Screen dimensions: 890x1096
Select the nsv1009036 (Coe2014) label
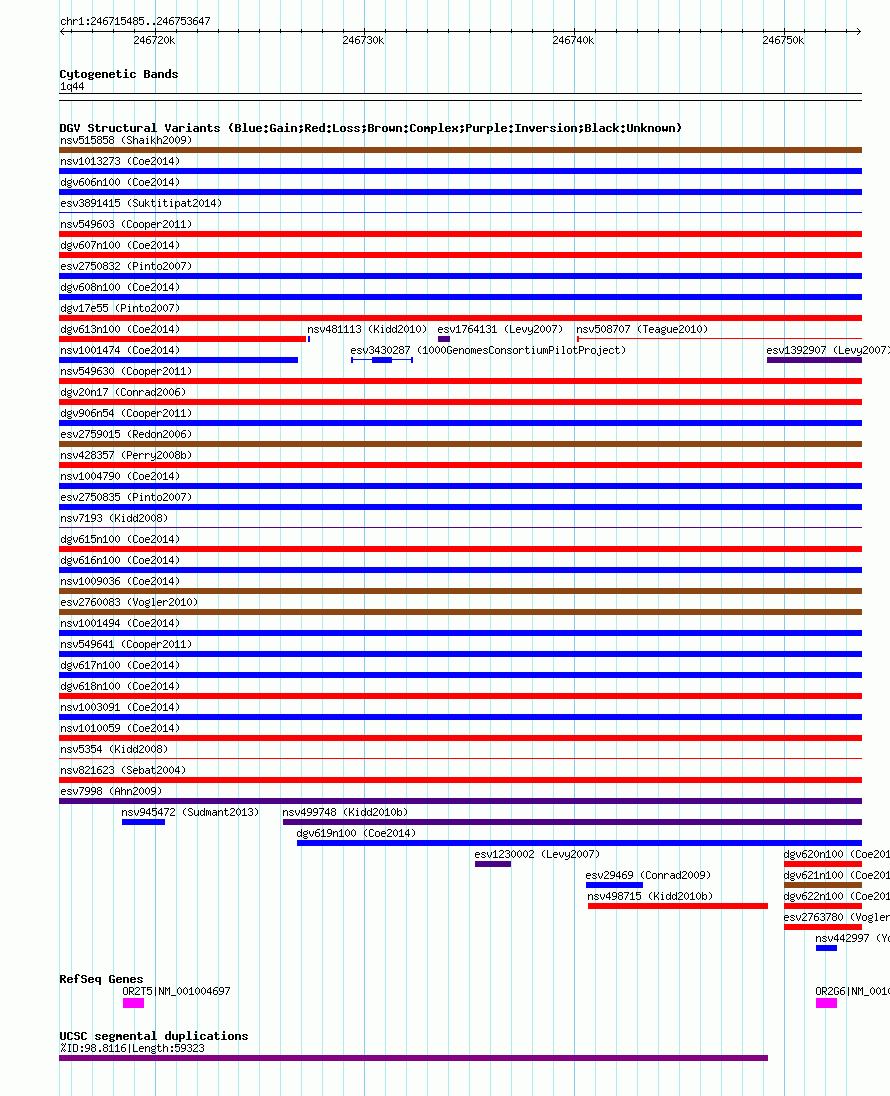[120, 581]
